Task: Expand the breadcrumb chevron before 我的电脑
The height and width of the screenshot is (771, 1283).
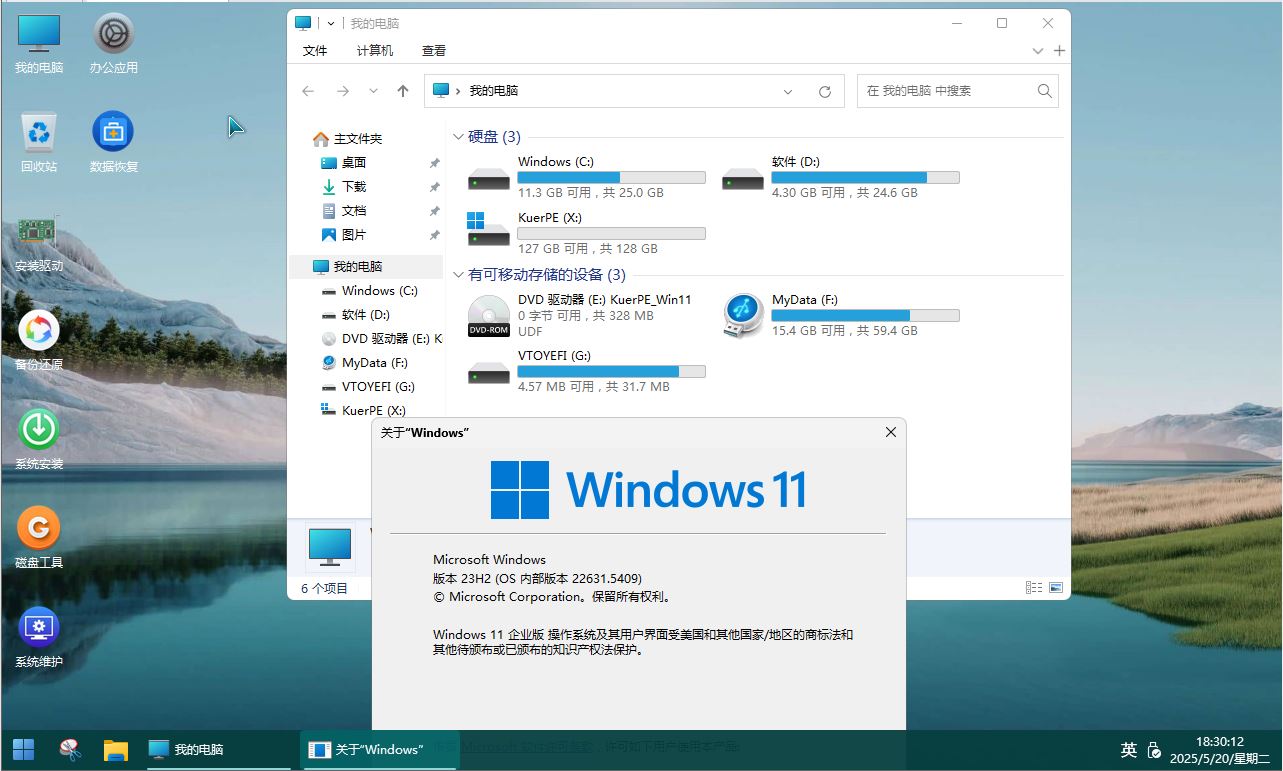Action: coord(458,91)
